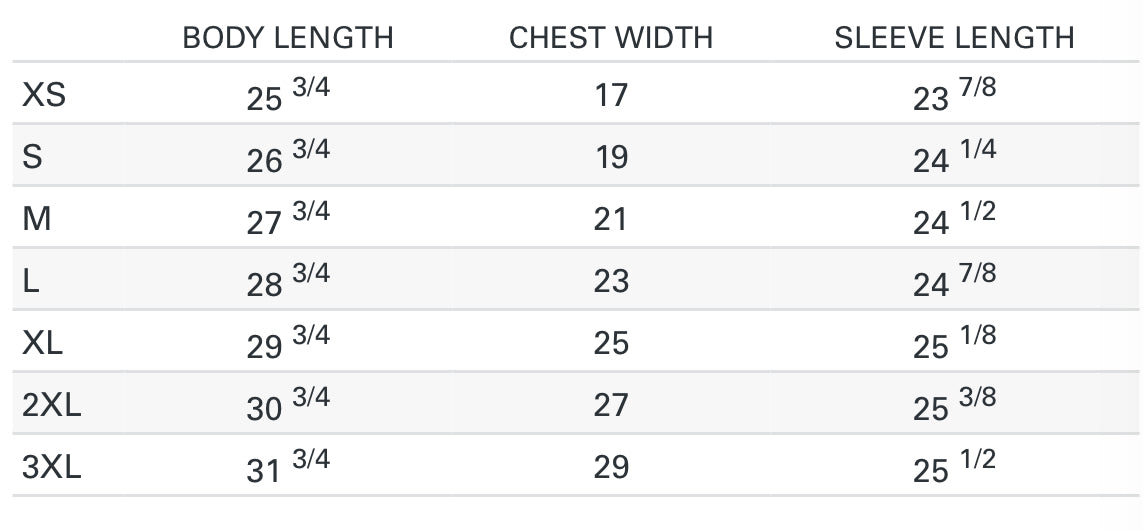The image size is (1143, 530).
Task: Click the CHEST WIDTH column header
Action: click(x=611, y=38)
